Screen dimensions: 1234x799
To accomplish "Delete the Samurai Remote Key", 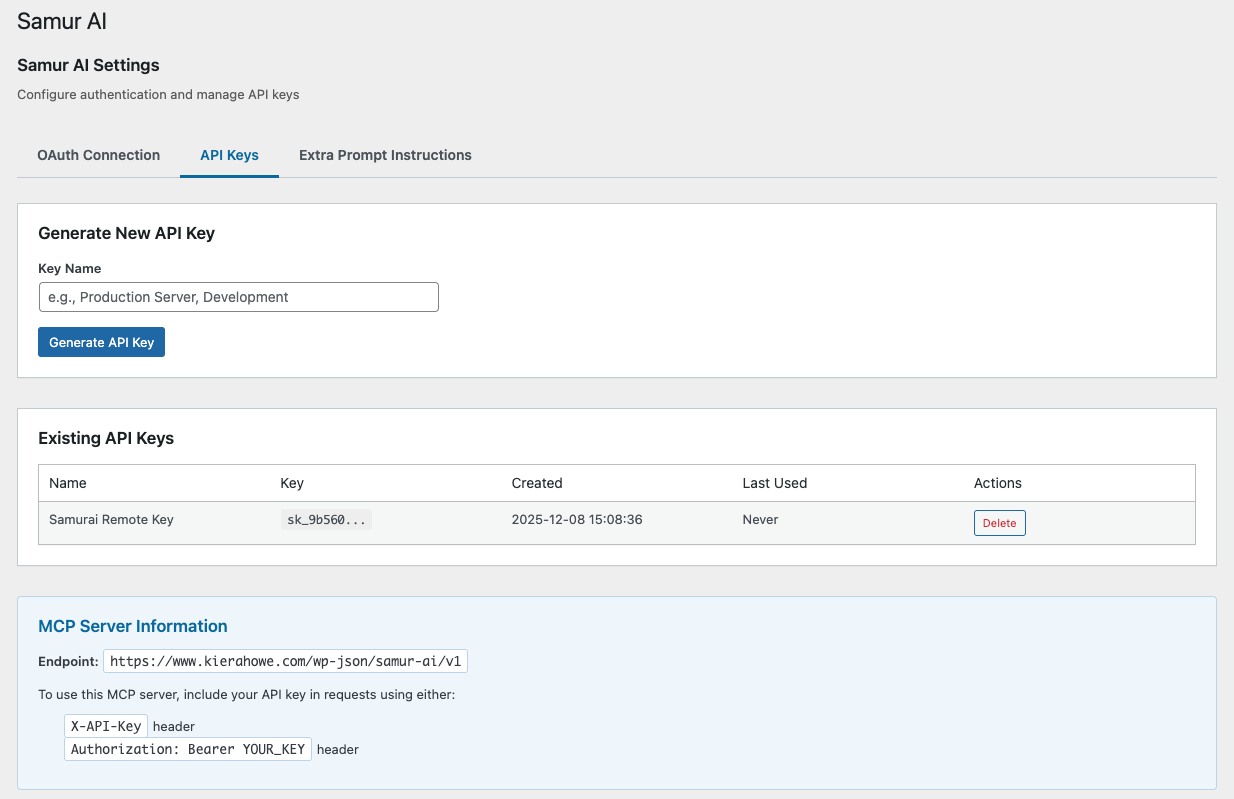I will coord(999,522).
